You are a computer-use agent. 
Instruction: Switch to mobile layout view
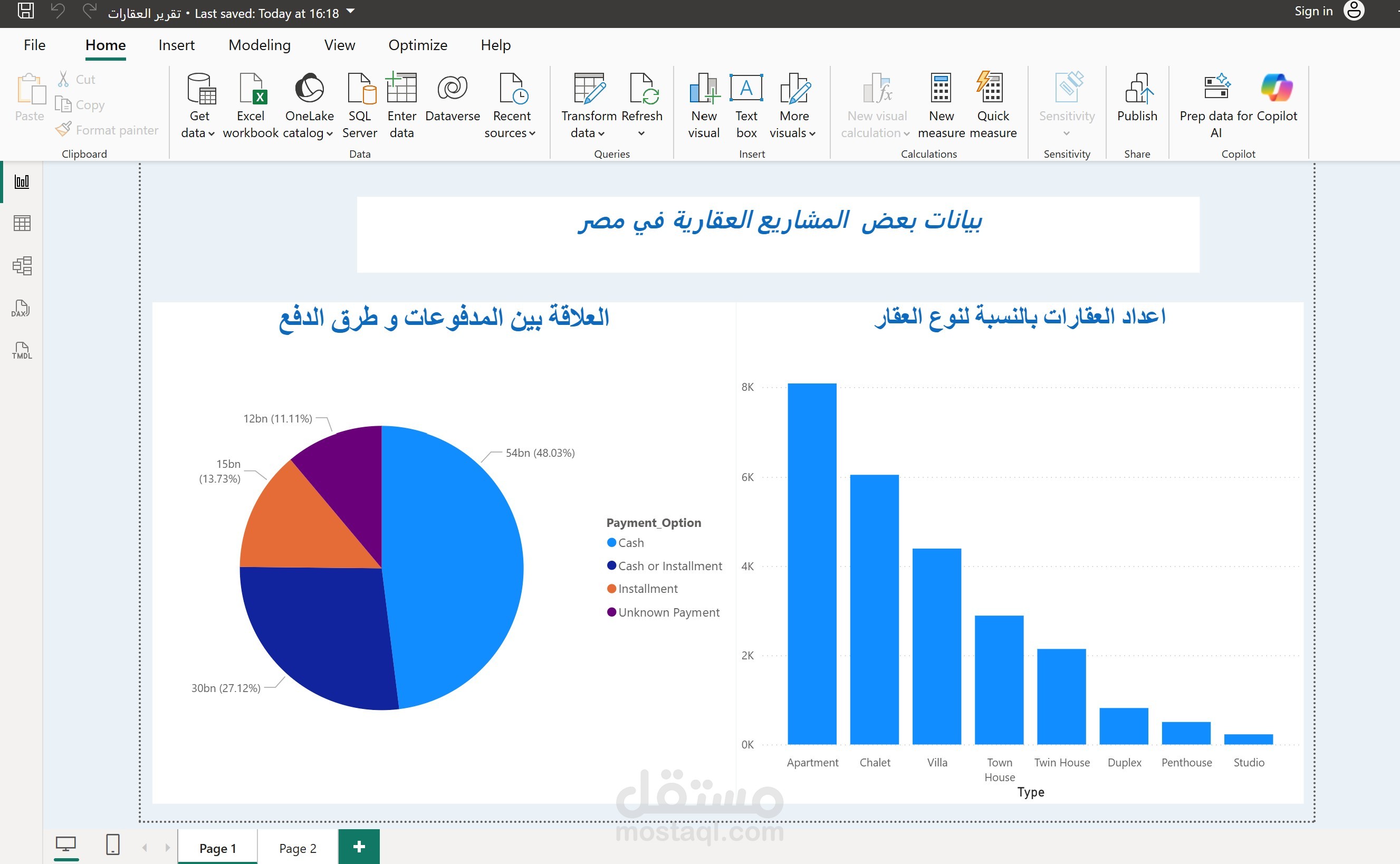113,844
